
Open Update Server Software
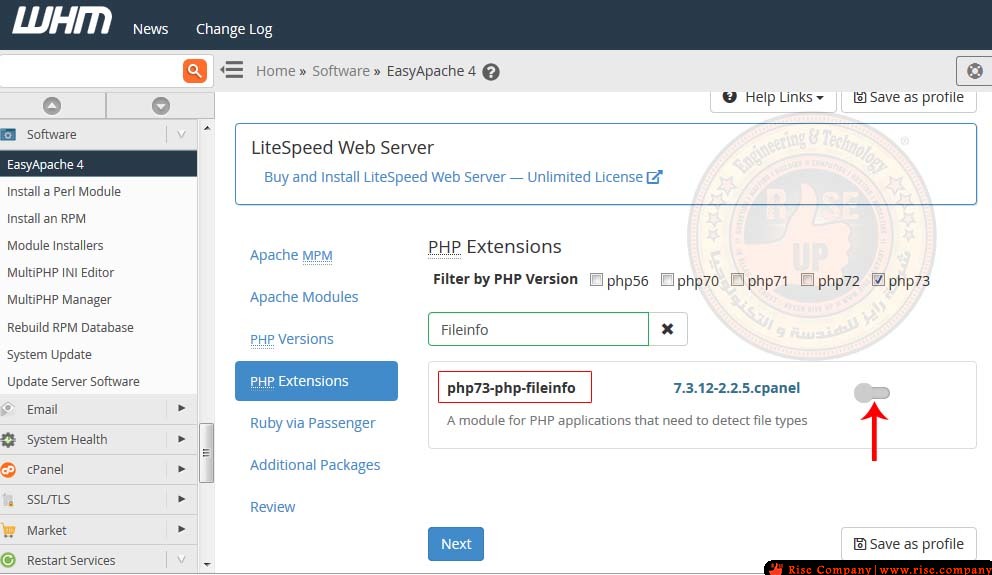point(73,381)
